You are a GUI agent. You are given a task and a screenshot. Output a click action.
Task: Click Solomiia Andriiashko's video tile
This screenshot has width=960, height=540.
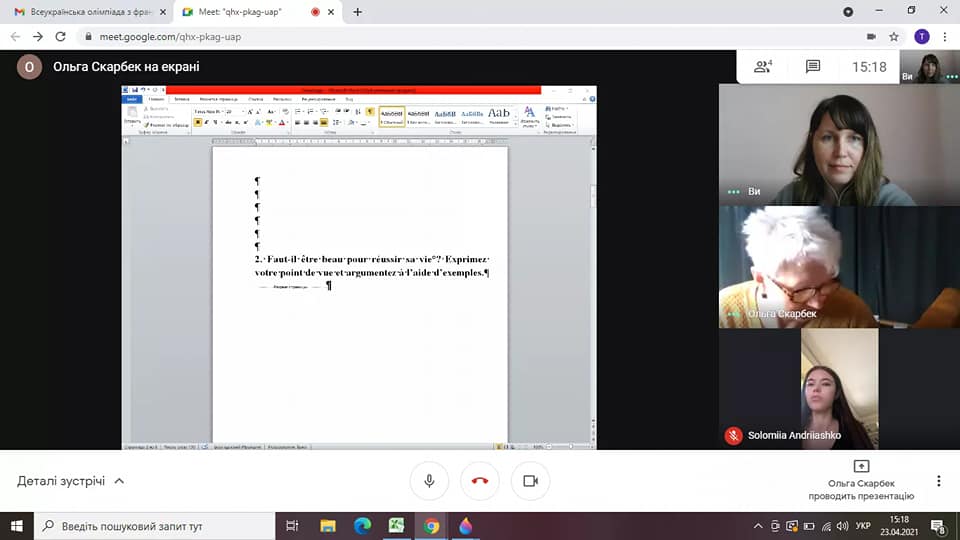tap(839, 389)
